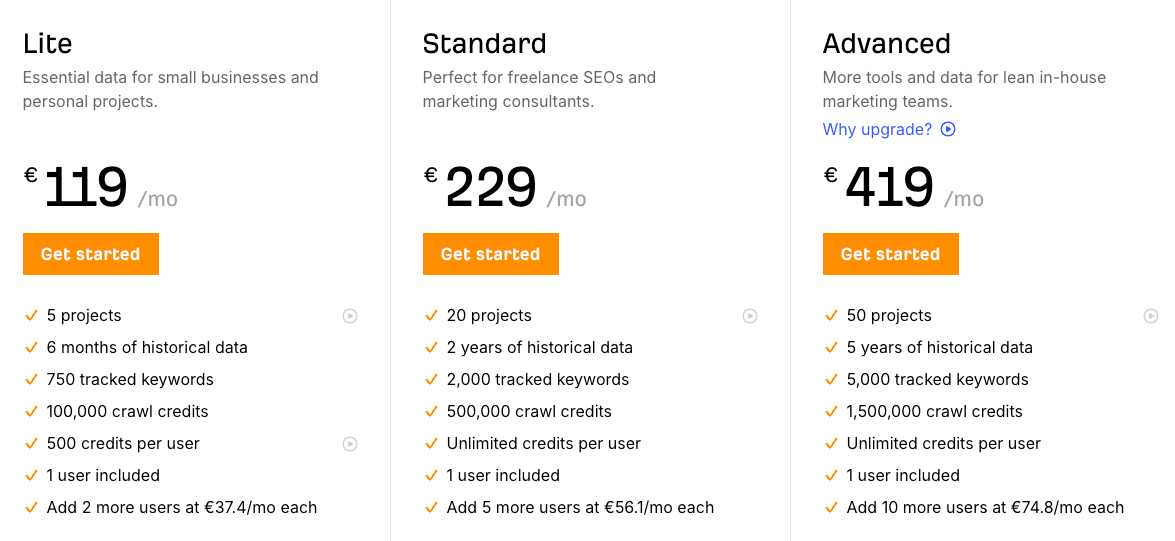Click the play icon after Why upgrade?

point(948,129)
